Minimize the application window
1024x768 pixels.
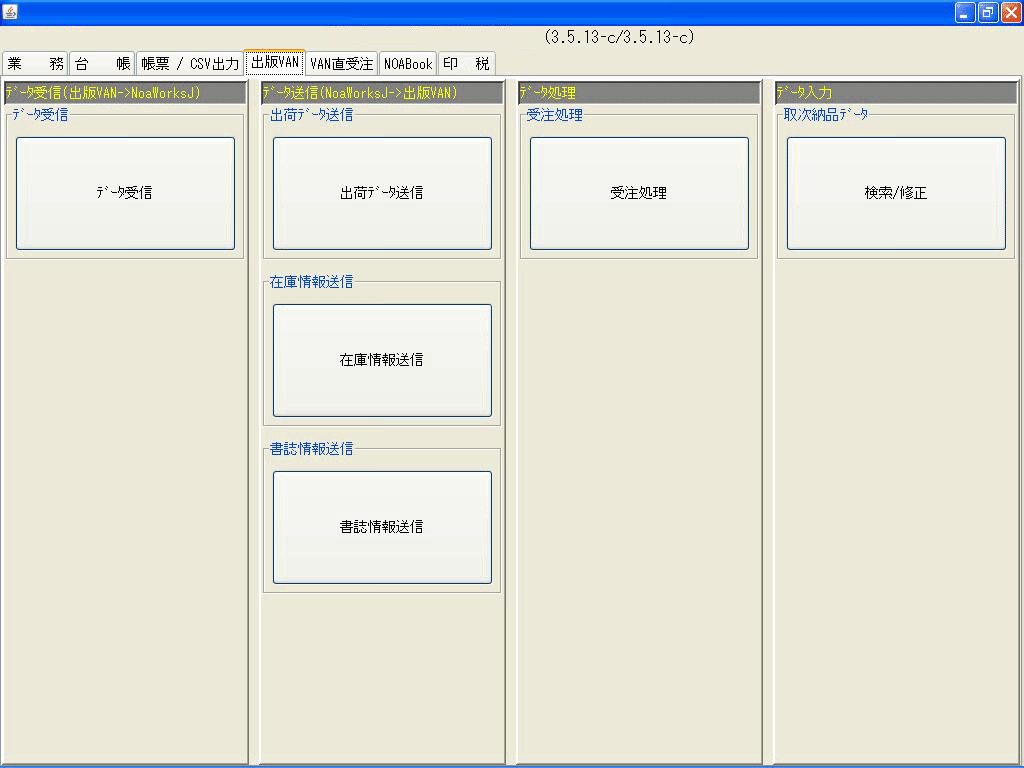(x=963, y=11)
